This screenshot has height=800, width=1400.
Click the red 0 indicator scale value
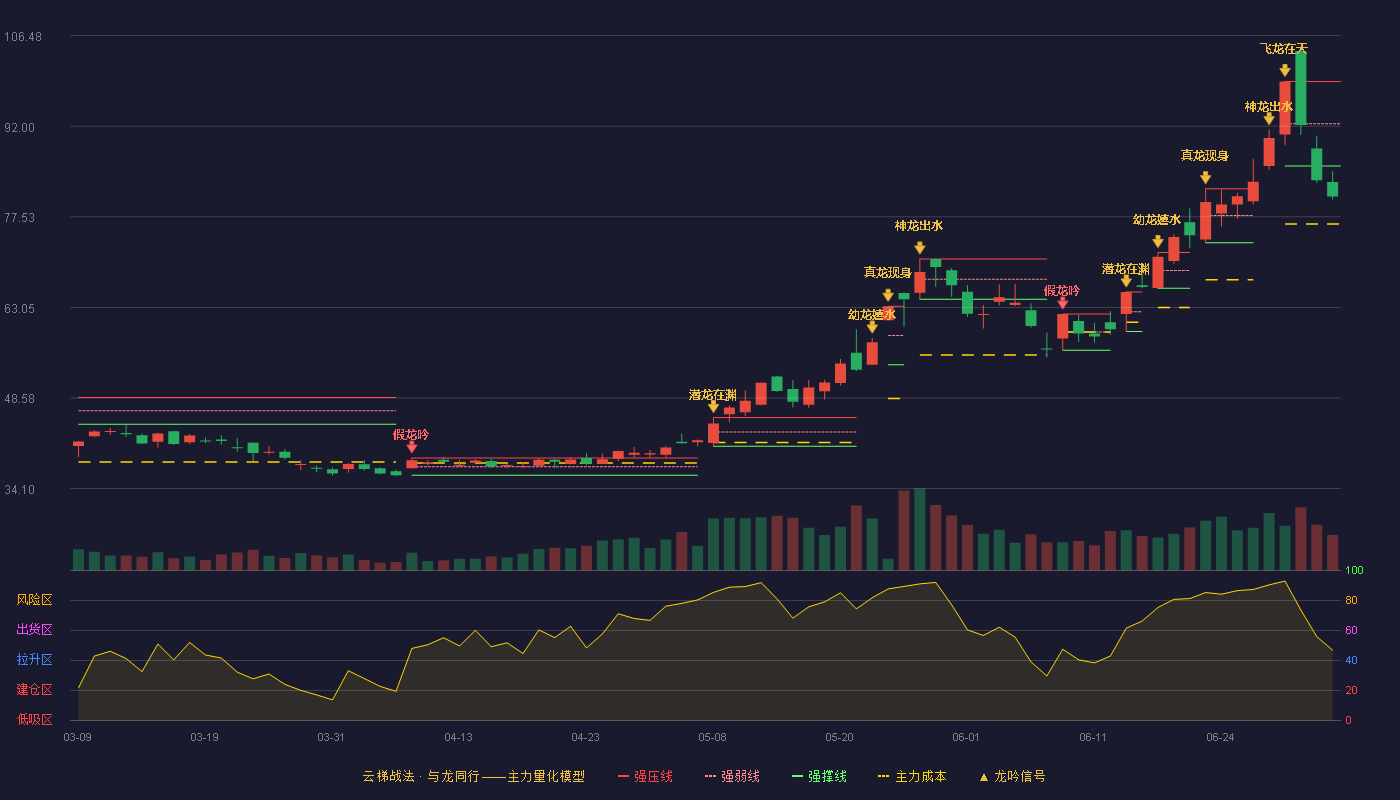coord(1348,720)
